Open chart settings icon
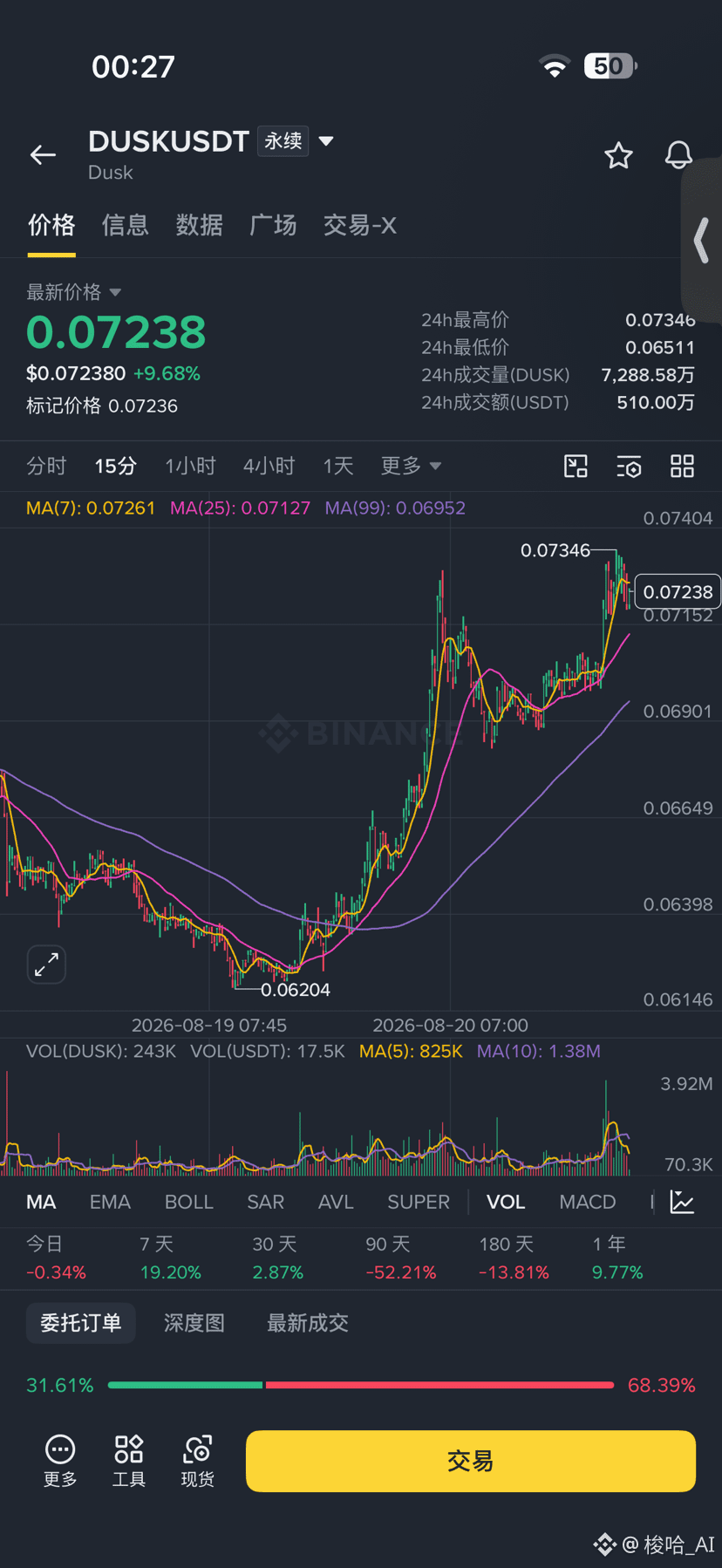The width and height of the screenshot is (722, 1568). 629,467
